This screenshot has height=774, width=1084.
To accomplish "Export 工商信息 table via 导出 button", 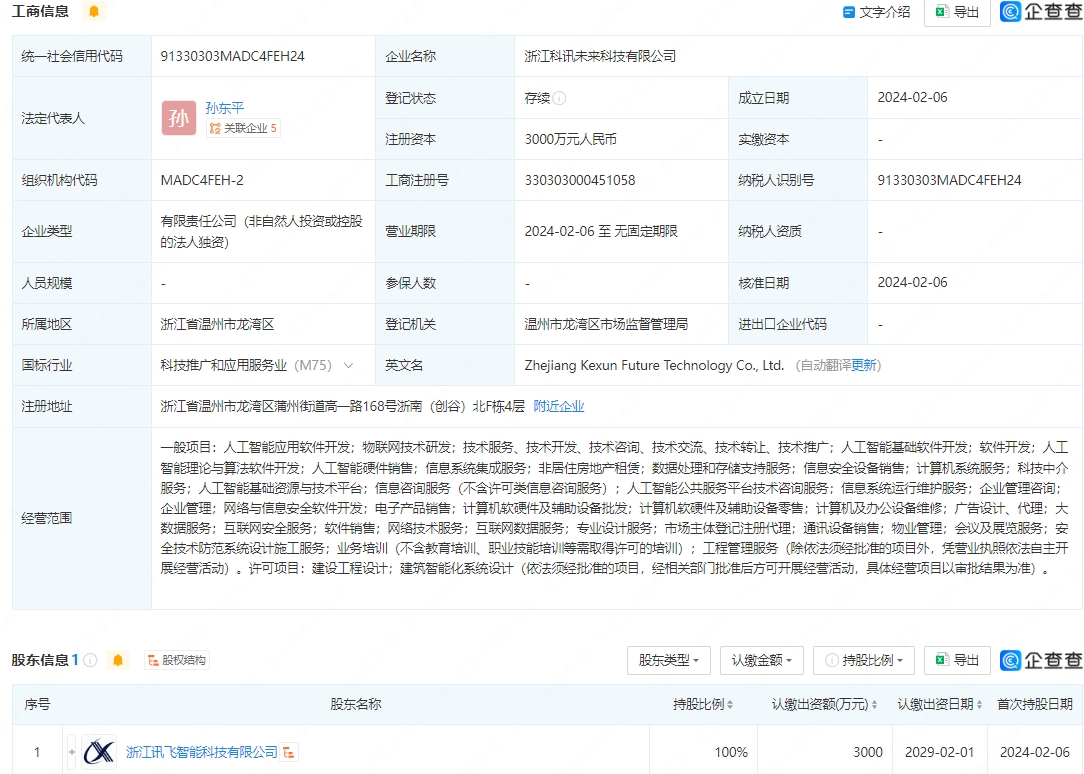I will tap(957, 12).
